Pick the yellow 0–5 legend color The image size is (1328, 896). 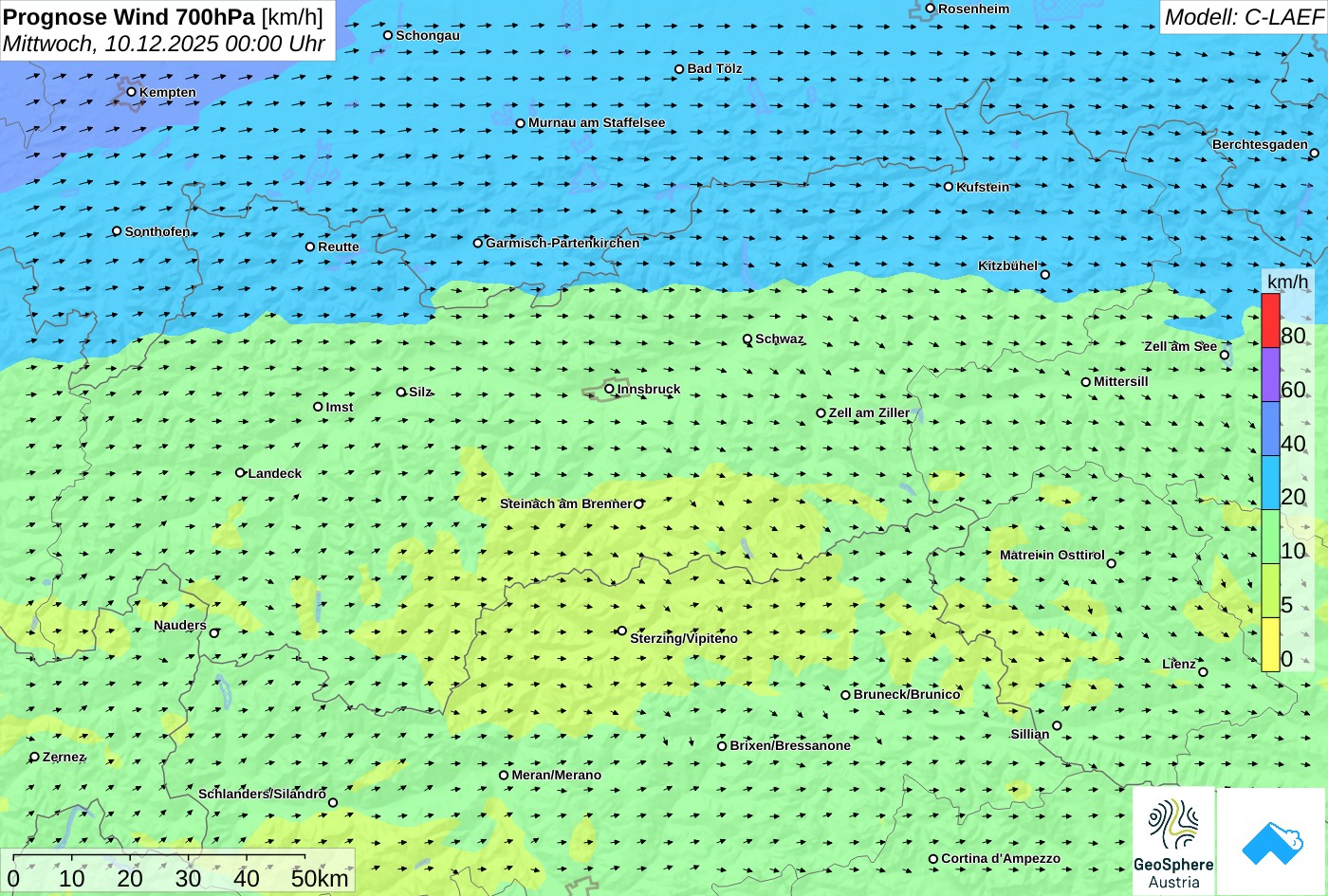point(1270,645)
